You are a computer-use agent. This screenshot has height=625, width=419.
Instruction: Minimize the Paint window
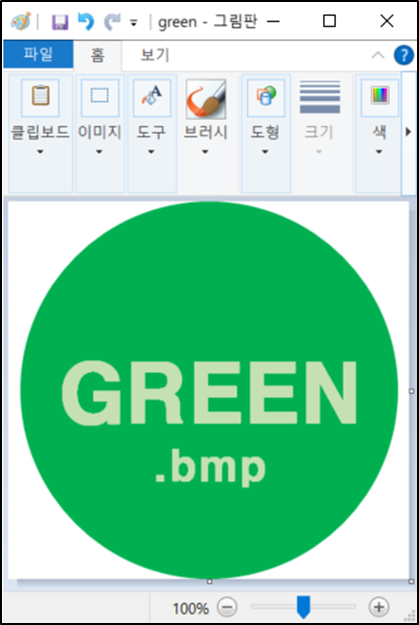[x=273, y=21]
